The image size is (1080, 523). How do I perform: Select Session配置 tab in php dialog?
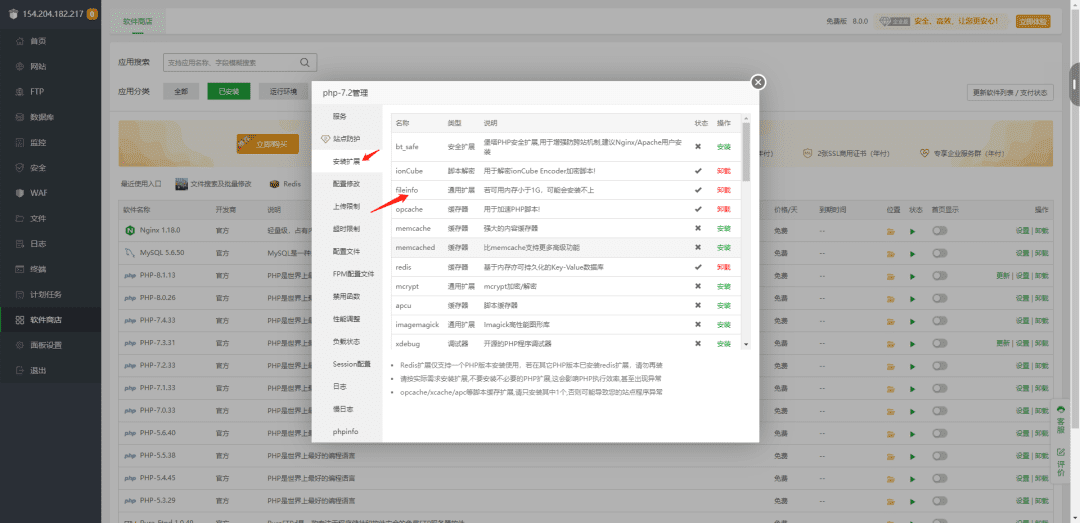[x=347, y=364]
